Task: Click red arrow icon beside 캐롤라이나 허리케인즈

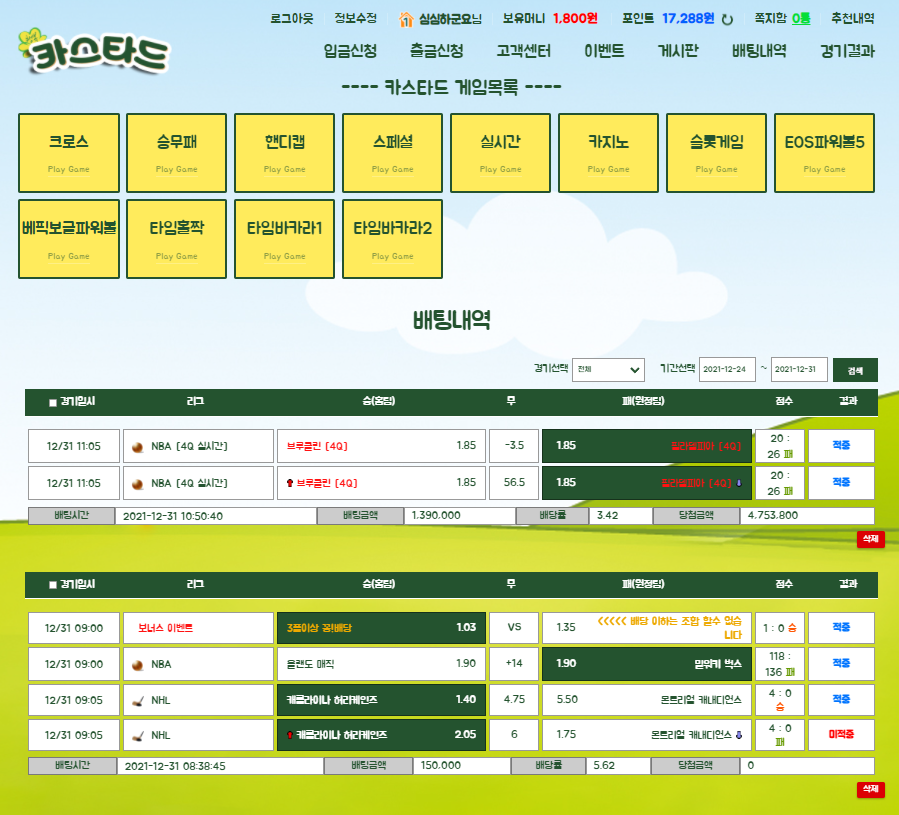Action: (x=290, y=735)
